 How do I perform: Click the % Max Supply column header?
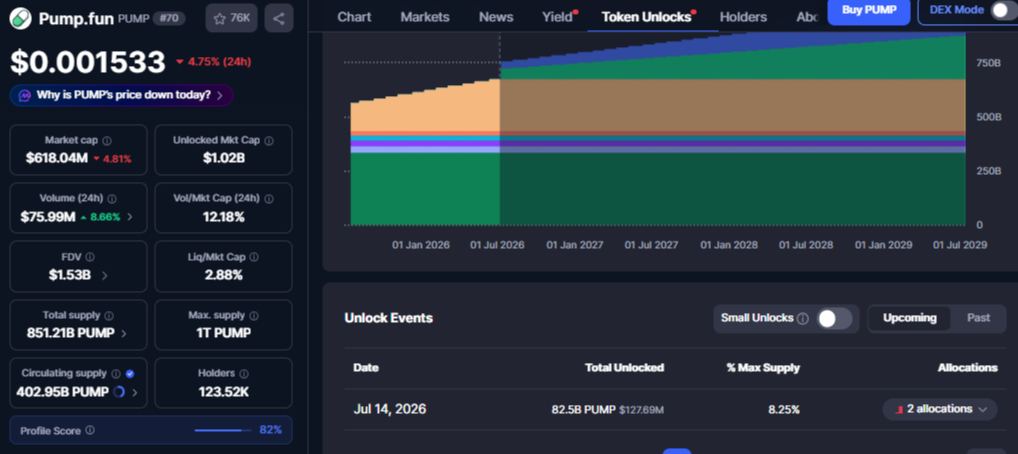(x=763, y=368)
